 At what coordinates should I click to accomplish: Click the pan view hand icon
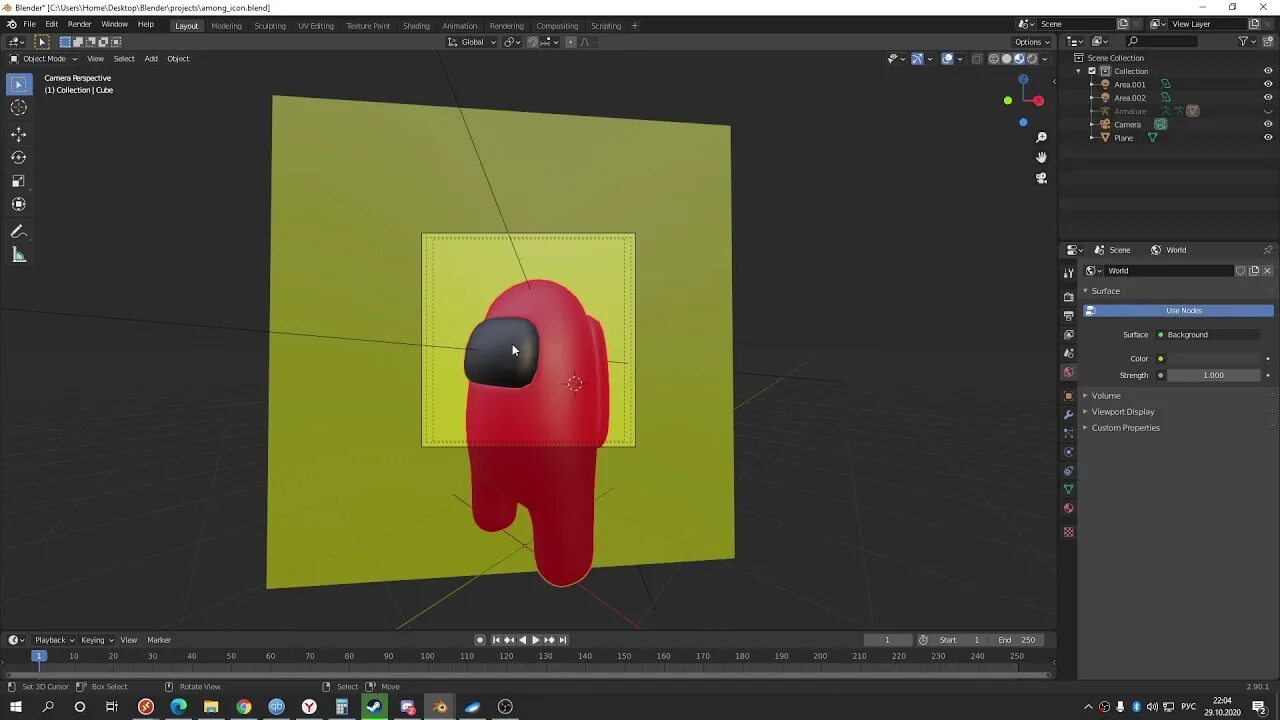[x=1041, y=157]
